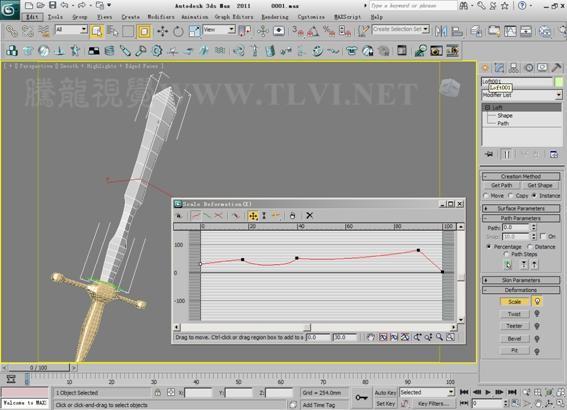Click the Get Path button

pos(502,185)
